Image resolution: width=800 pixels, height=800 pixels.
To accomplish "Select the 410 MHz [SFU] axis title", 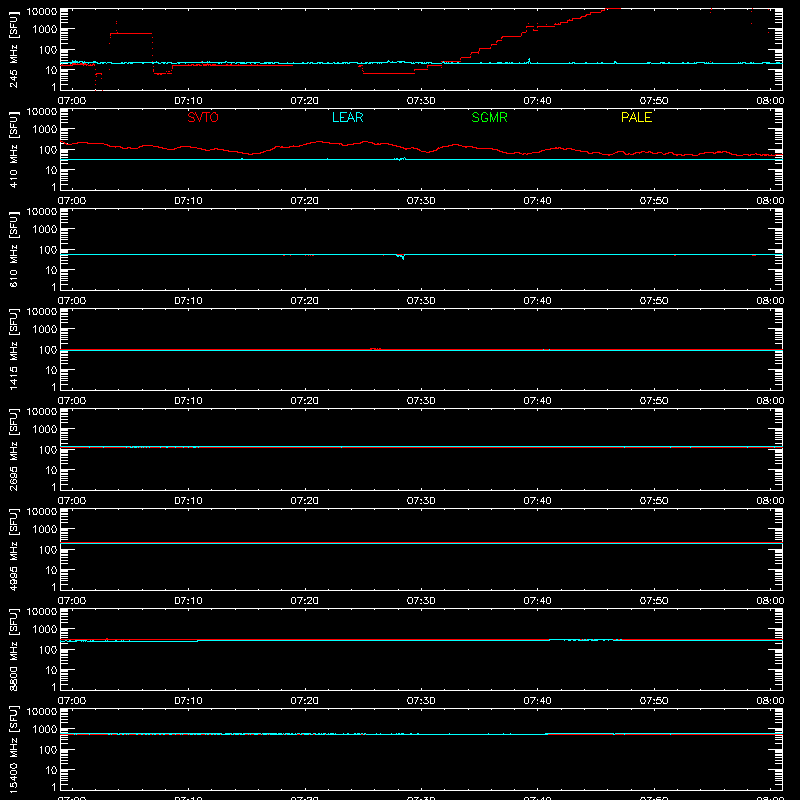I will tap(14, 149).
